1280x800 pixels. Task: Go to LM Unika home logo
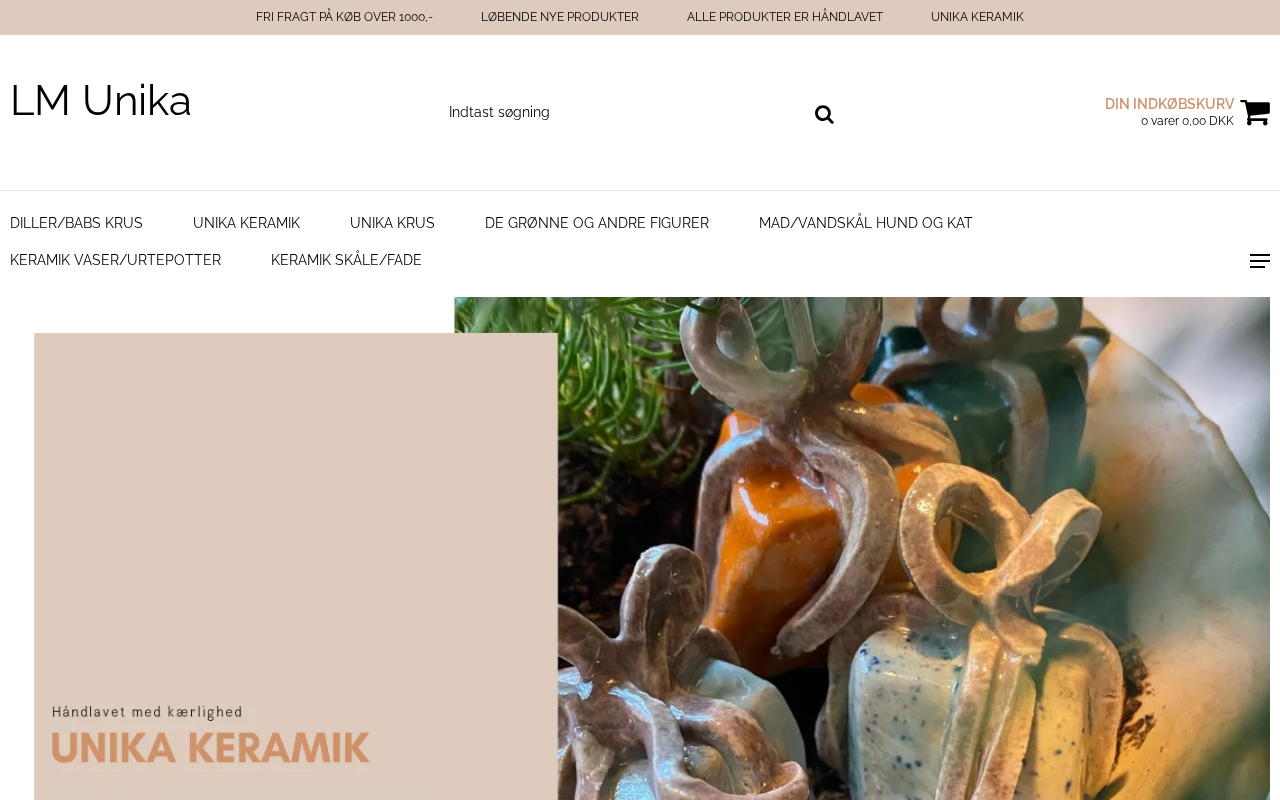click(x=101, y=101)
